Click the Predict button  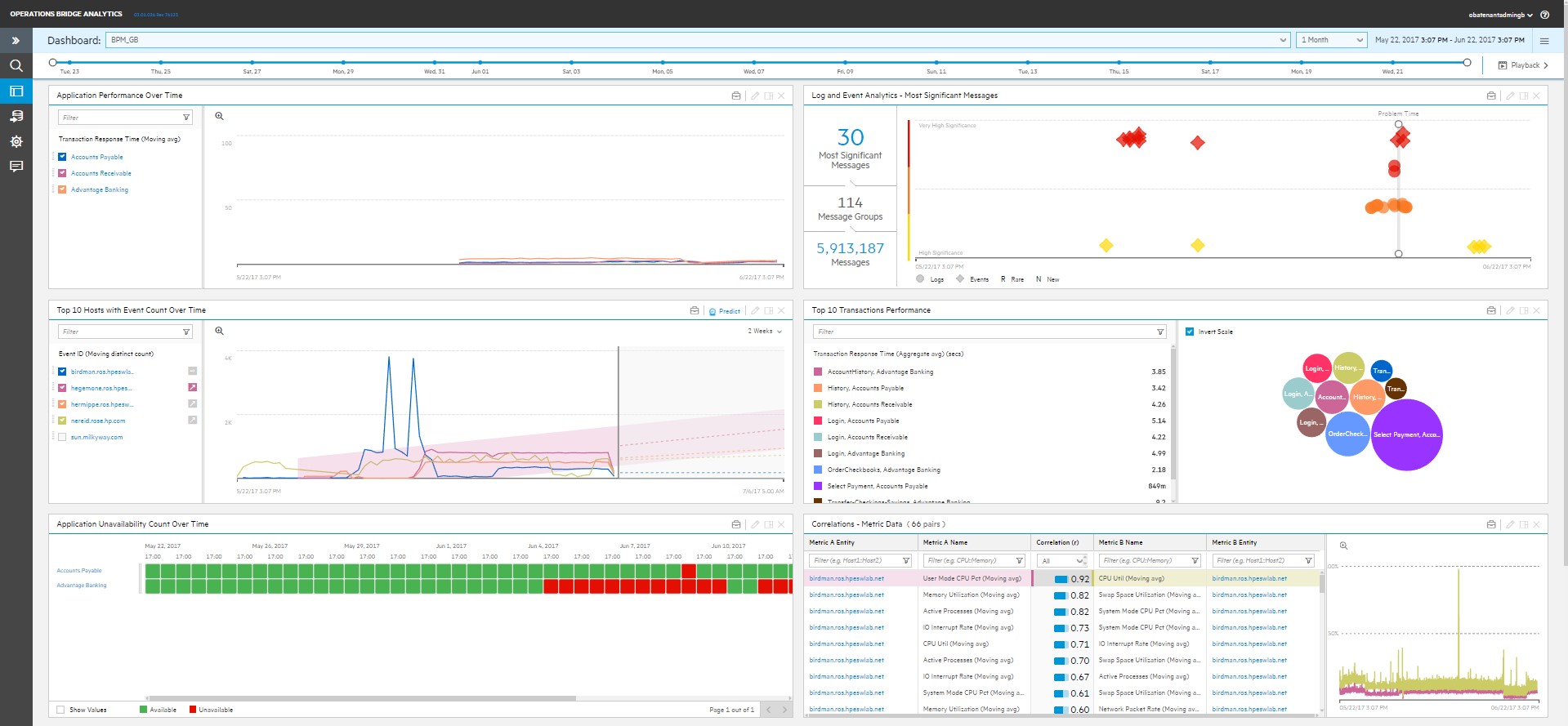(x=725, y=311)
